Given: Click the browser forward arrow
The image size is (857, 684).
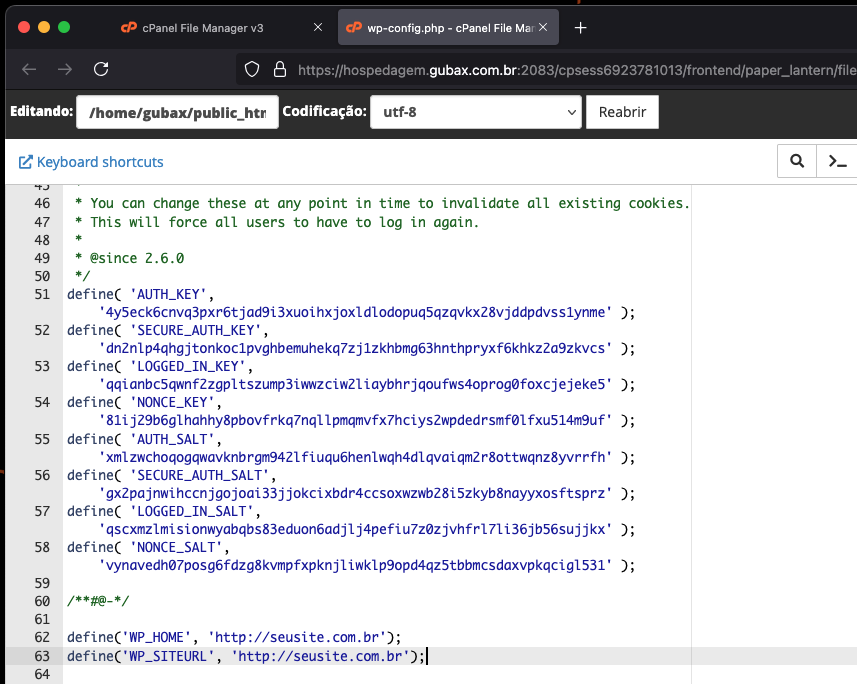Looking at the screenshot, I should tap(65, 69).
